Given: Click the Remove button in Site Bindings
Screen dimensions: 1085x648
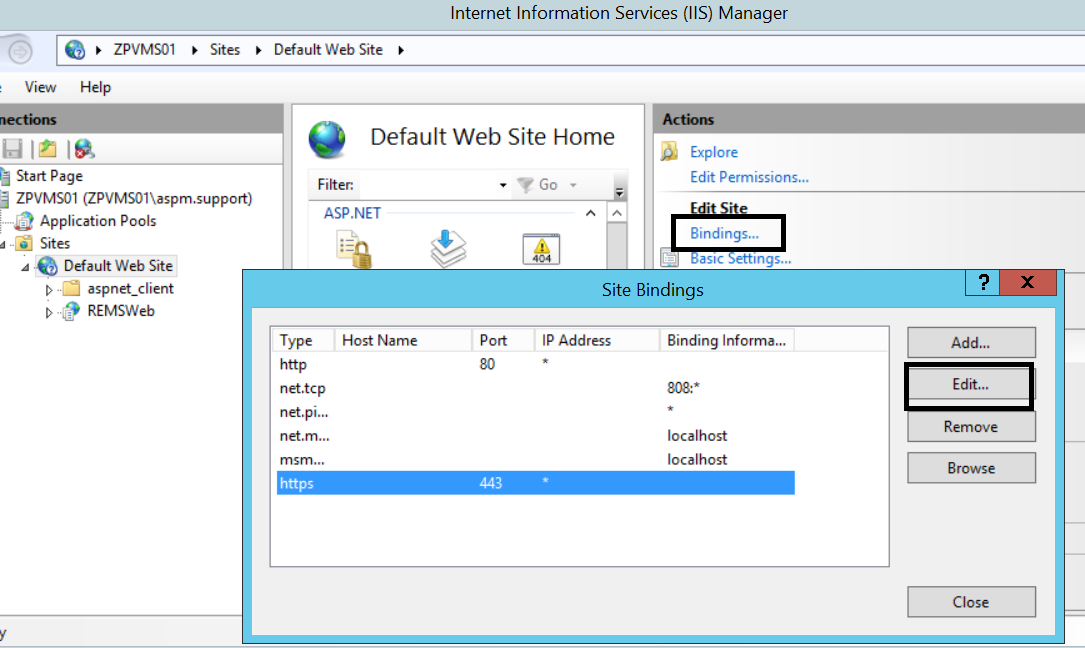Looking at the screenshot, I should click(971, 426).
